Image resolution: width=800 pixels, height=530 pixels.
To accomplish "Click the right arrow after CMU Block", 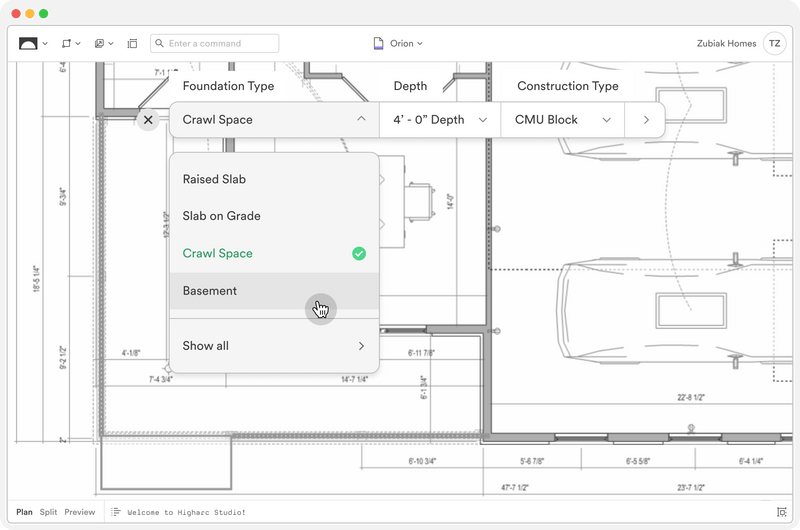I will (x=646, y=120).
